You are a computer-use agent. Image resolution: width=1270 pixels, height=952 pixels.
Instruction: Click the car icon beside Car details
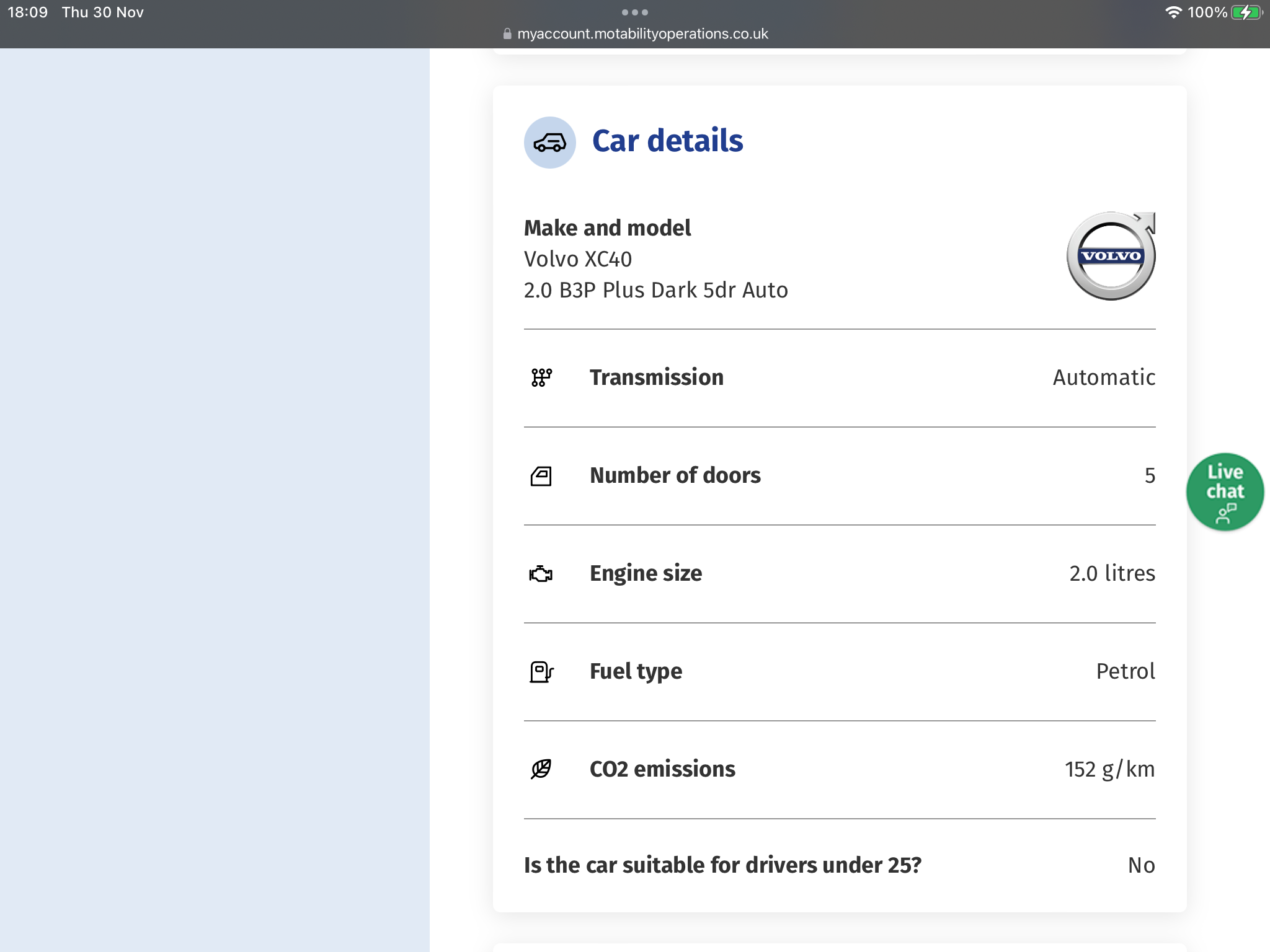click(x=549, y=143)
